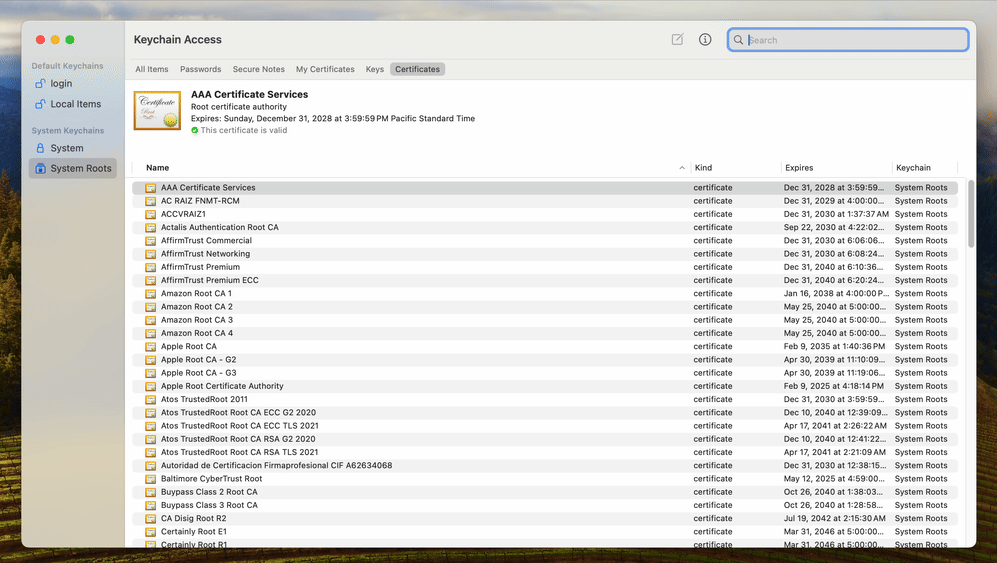Open the info button in toolbar

(705, 39)
